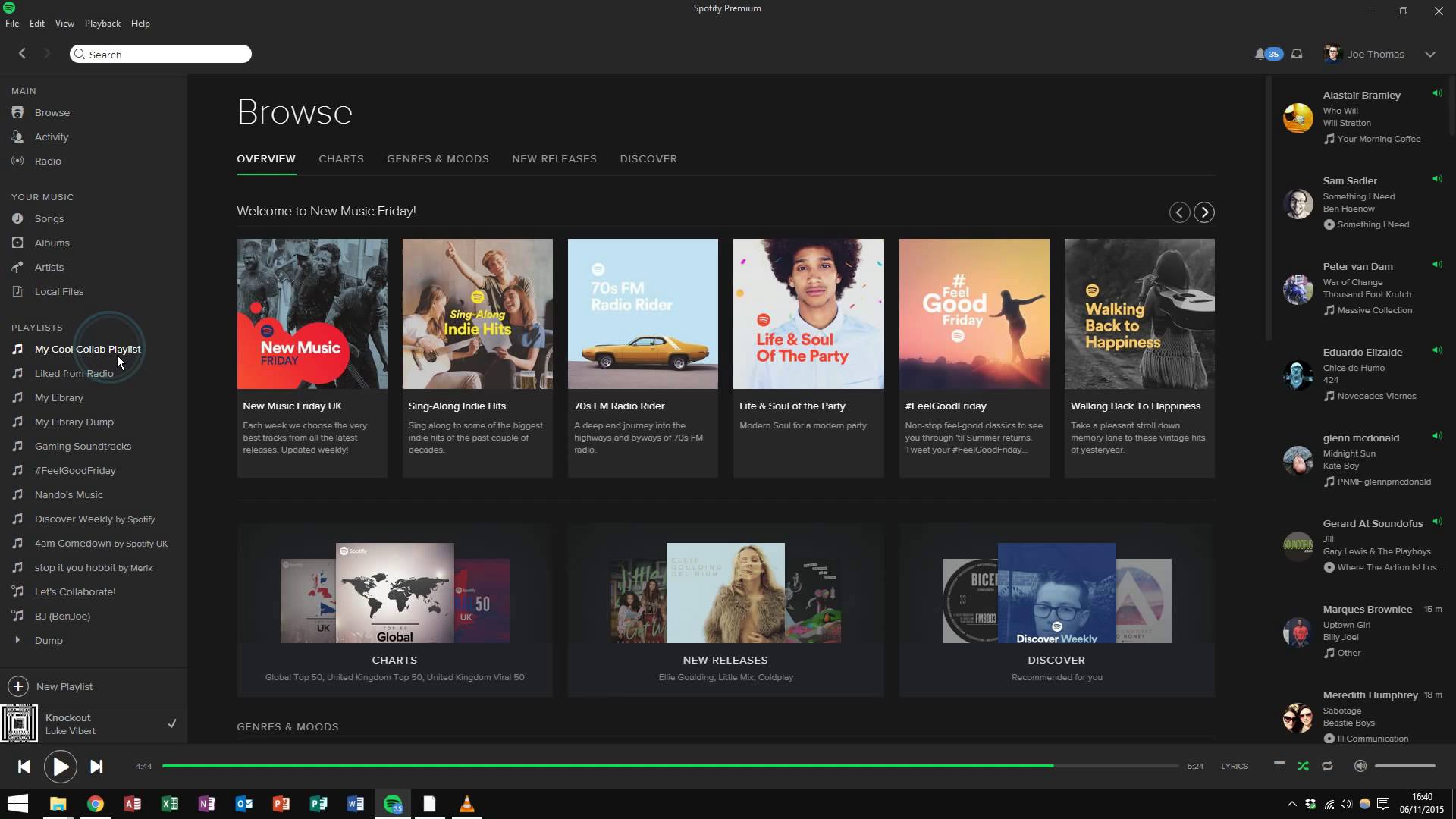Switch to the Charts tab
1456x819 pixels.
point(341,158)
